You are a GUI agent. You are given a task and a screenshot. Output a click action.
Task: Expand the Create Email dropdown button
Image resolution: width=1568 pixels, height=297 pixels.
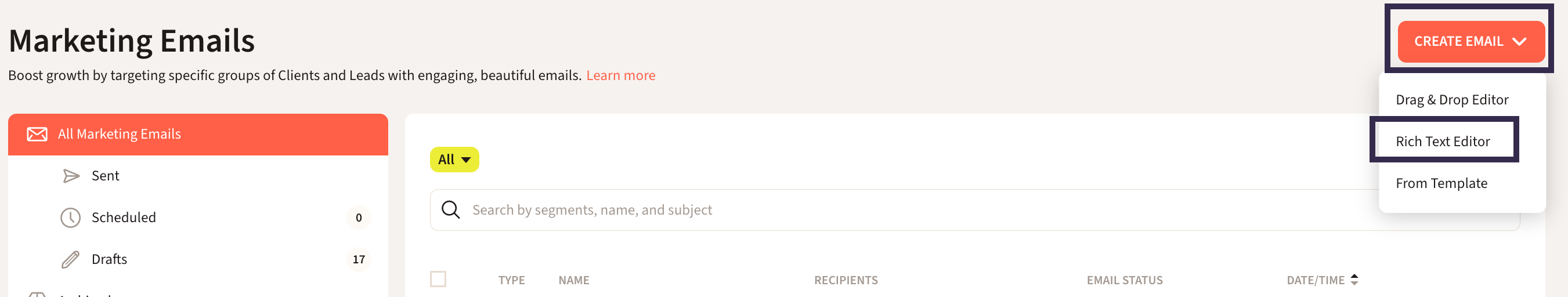click(1471, 41)
